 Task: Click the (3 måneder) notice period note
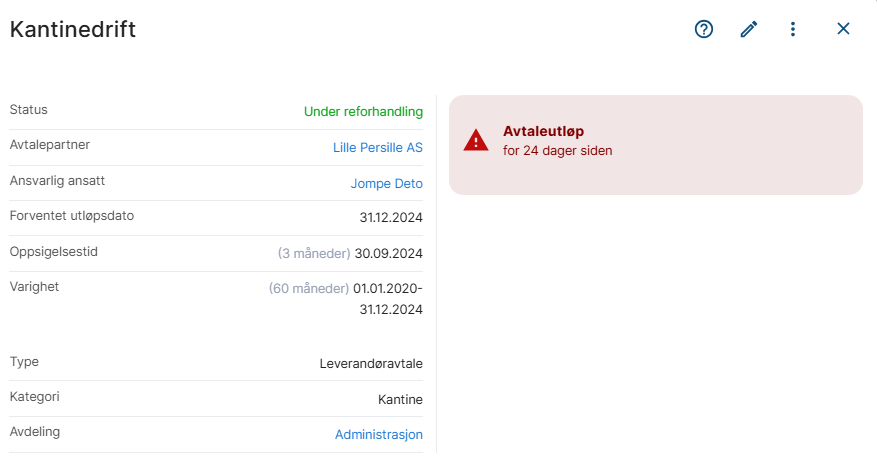[314, 254]
